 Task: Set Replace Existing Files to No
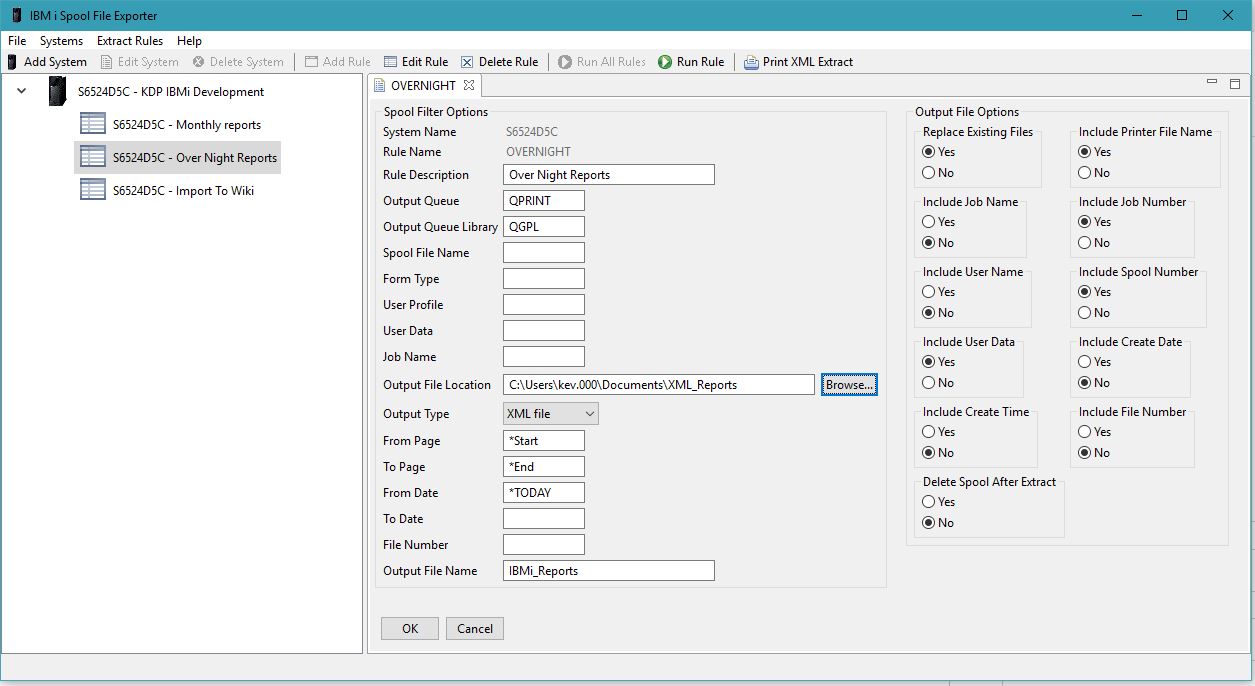930,172
